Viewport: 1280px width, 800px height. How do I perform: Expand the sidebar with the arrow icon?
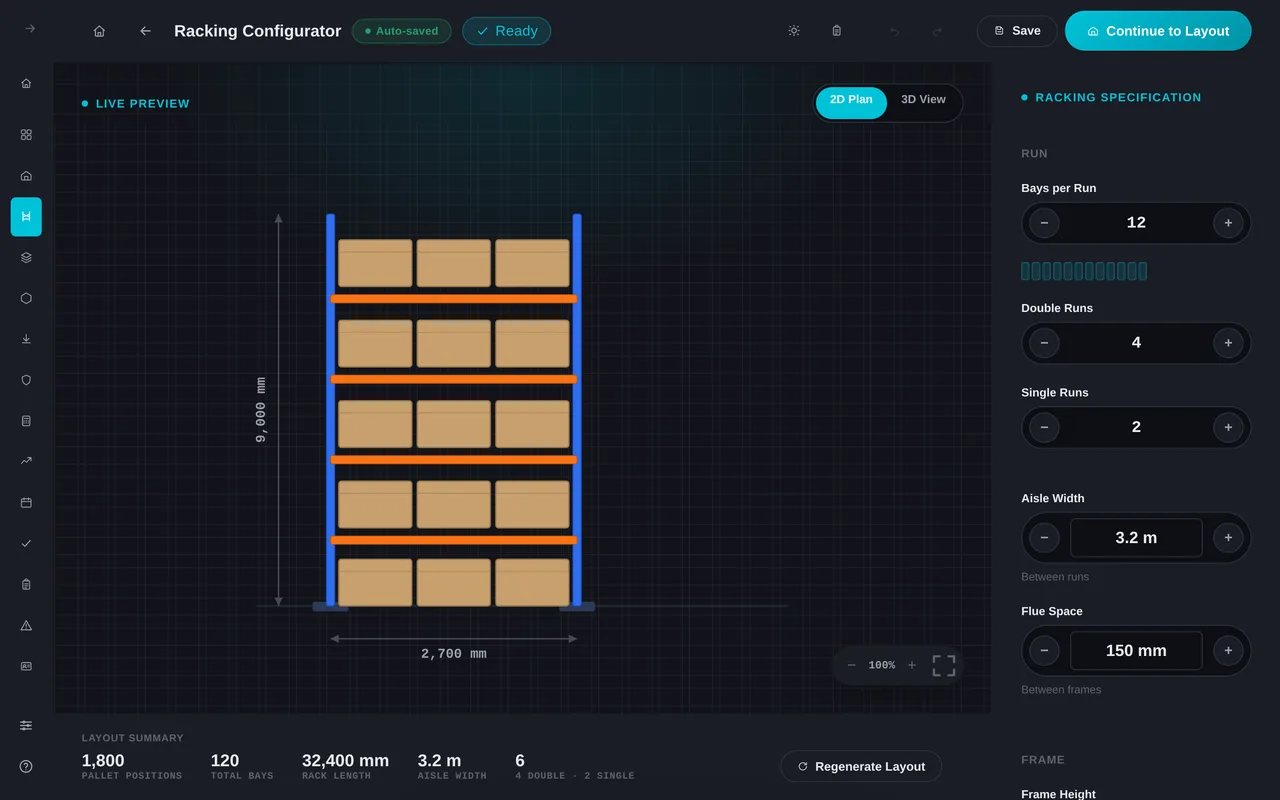click(x=30, y=29)
